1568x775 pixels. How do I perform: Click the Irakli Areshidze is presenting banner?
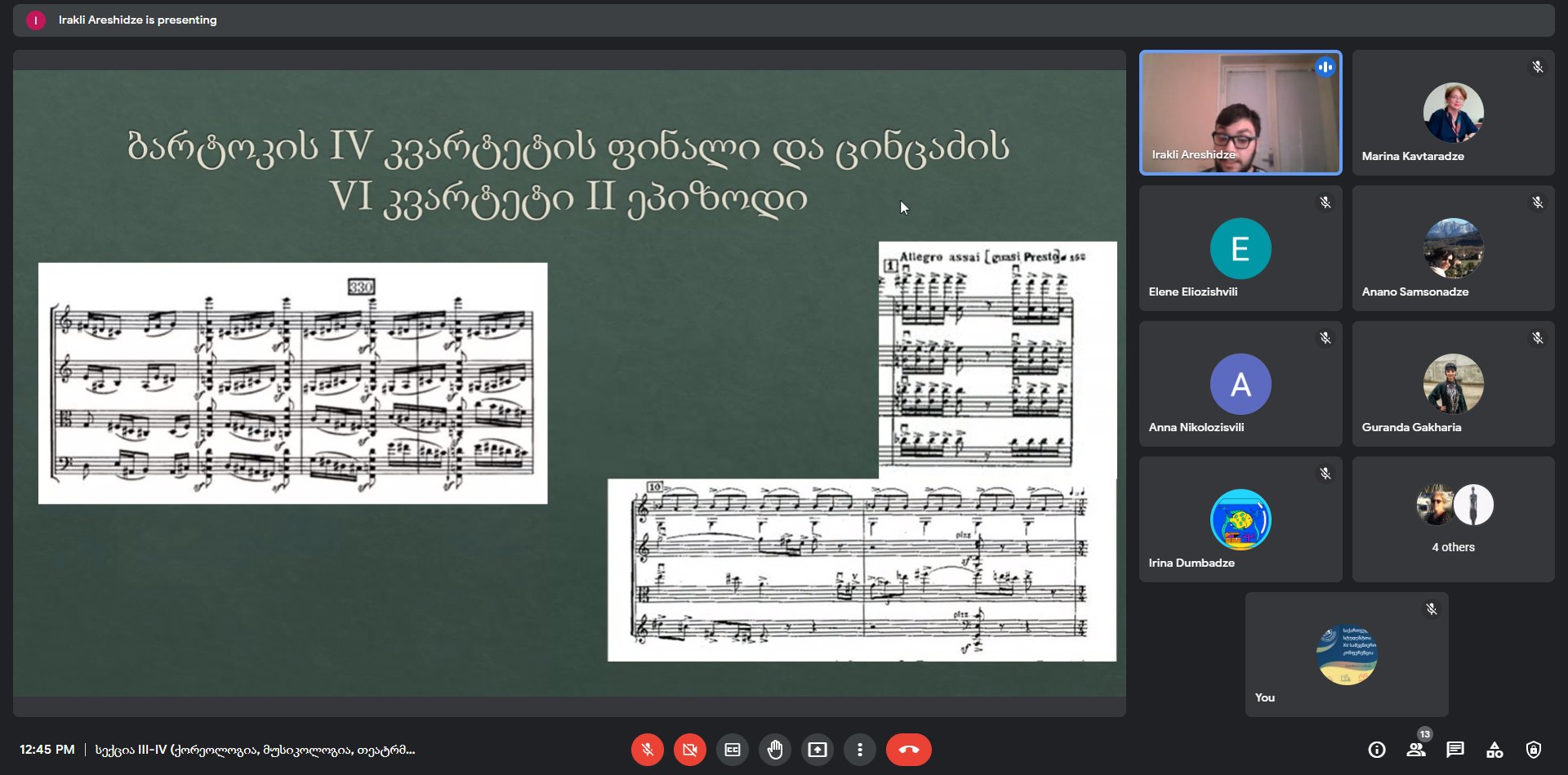coord(137,20)
